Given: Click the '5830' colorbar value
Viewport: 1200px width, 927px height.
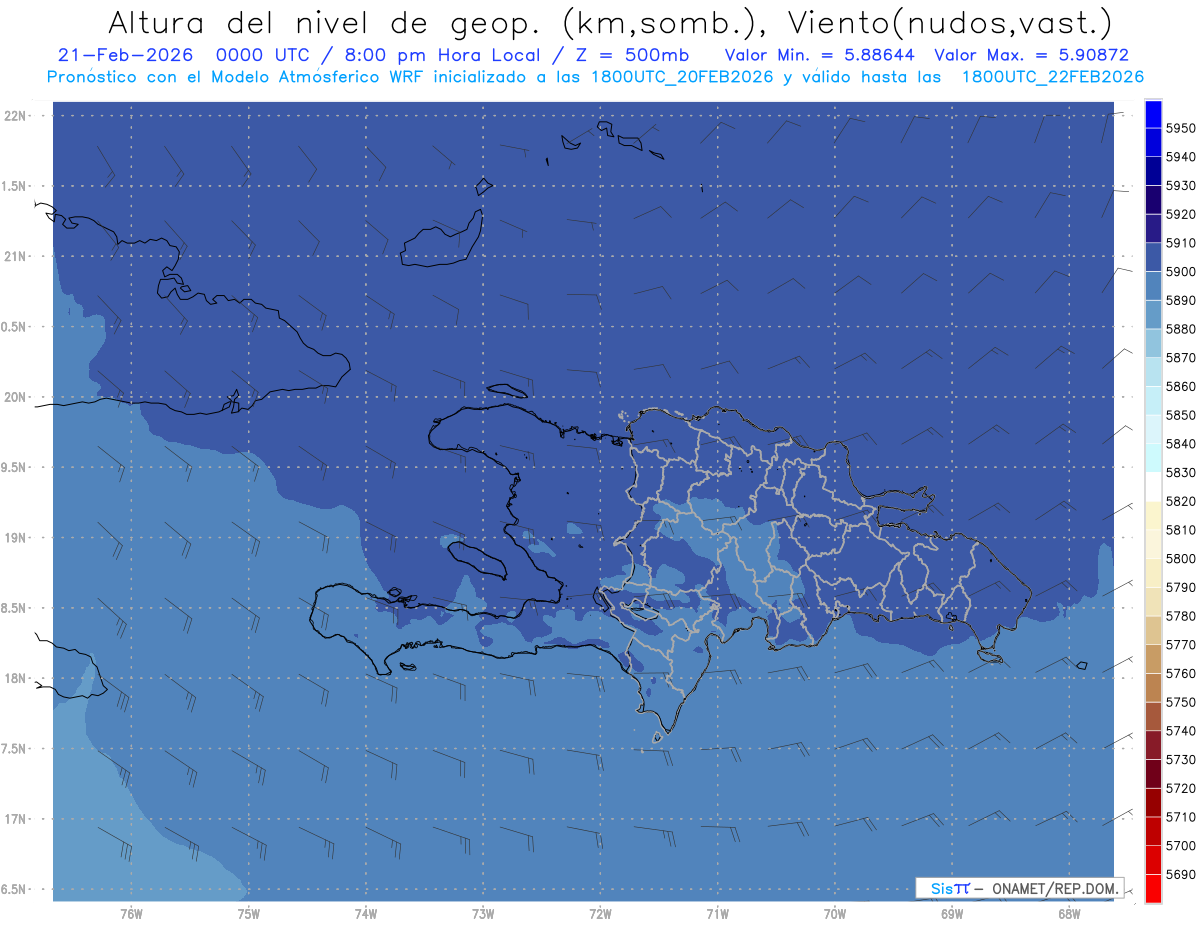Looking at the screenshot, I should coord(1181,473).
